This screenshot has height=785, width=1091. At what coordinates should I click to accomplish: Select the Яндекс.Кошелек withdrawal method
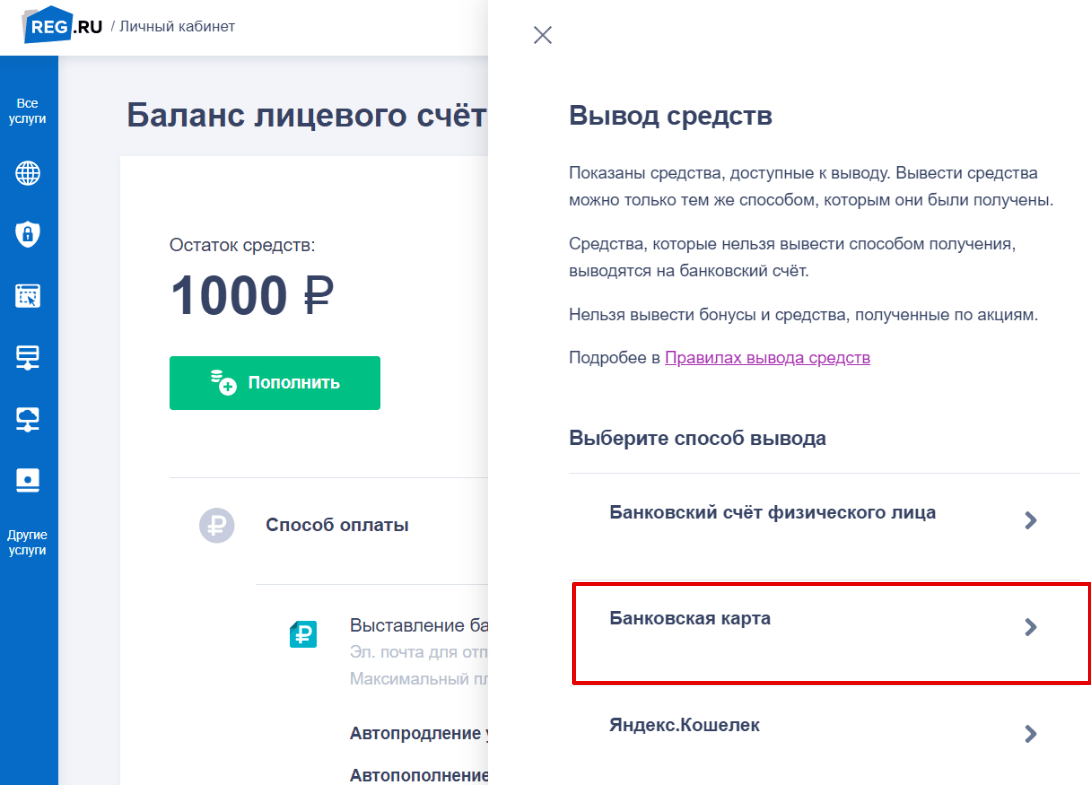click(x=825, y=733)
